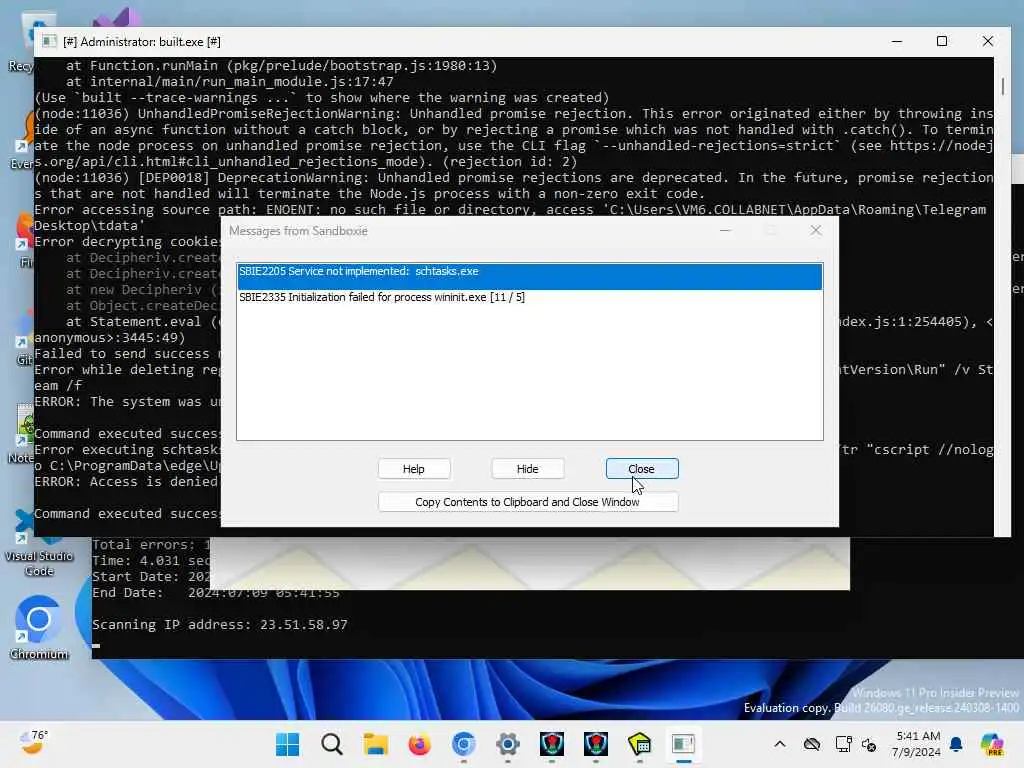Open File Explorer from the taskbar
Viewport: 1024px width, 768px height.
click(376, 744)
